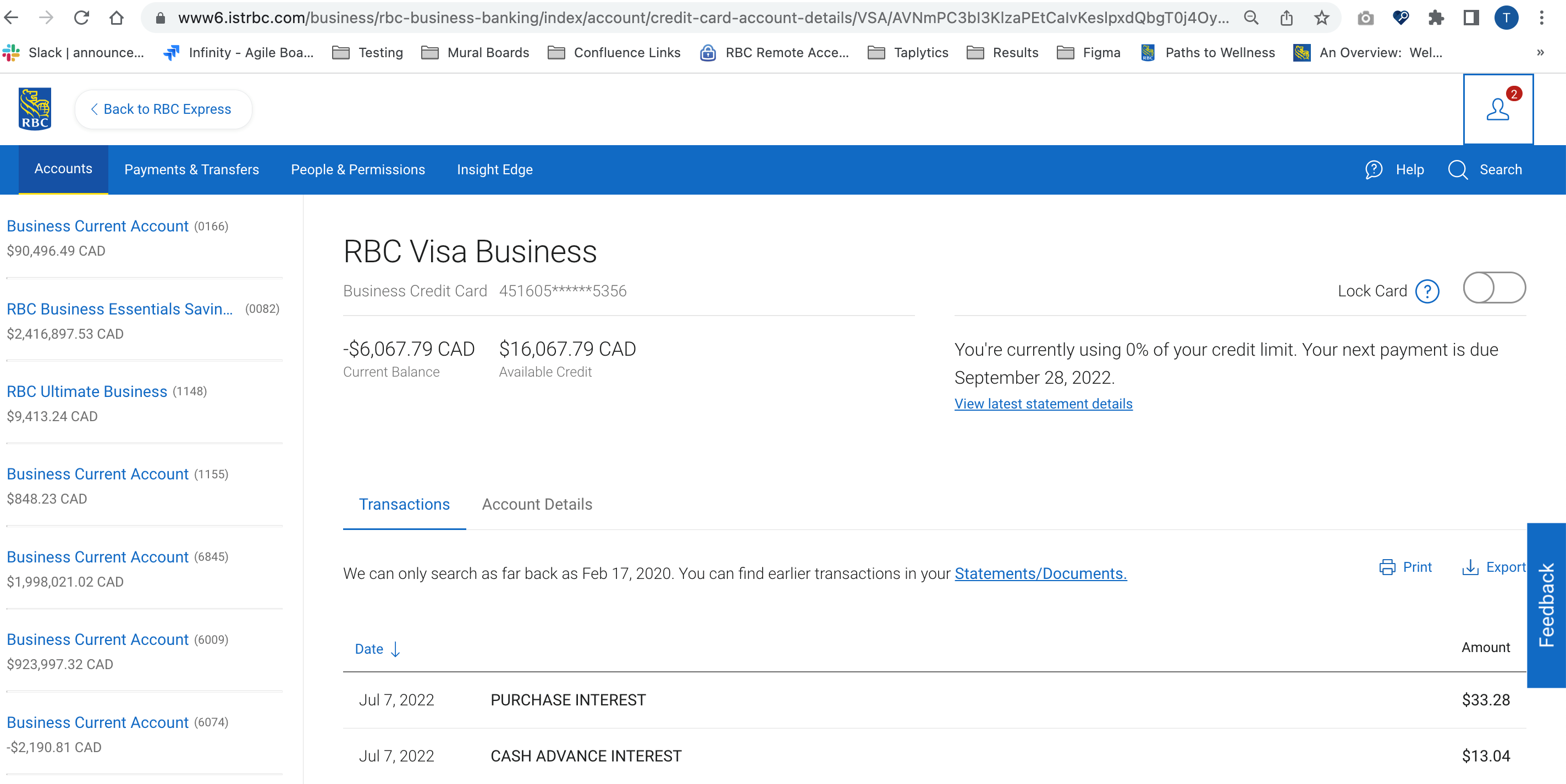
Task: Toggle the Lock Card switch
Action: 1493,288
